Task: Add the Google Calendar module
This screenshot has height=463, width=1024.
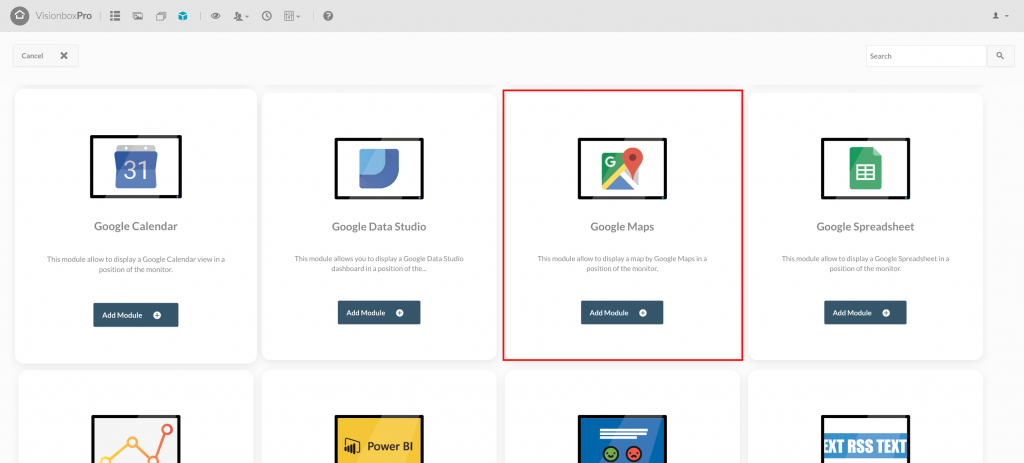Action: 136,315
